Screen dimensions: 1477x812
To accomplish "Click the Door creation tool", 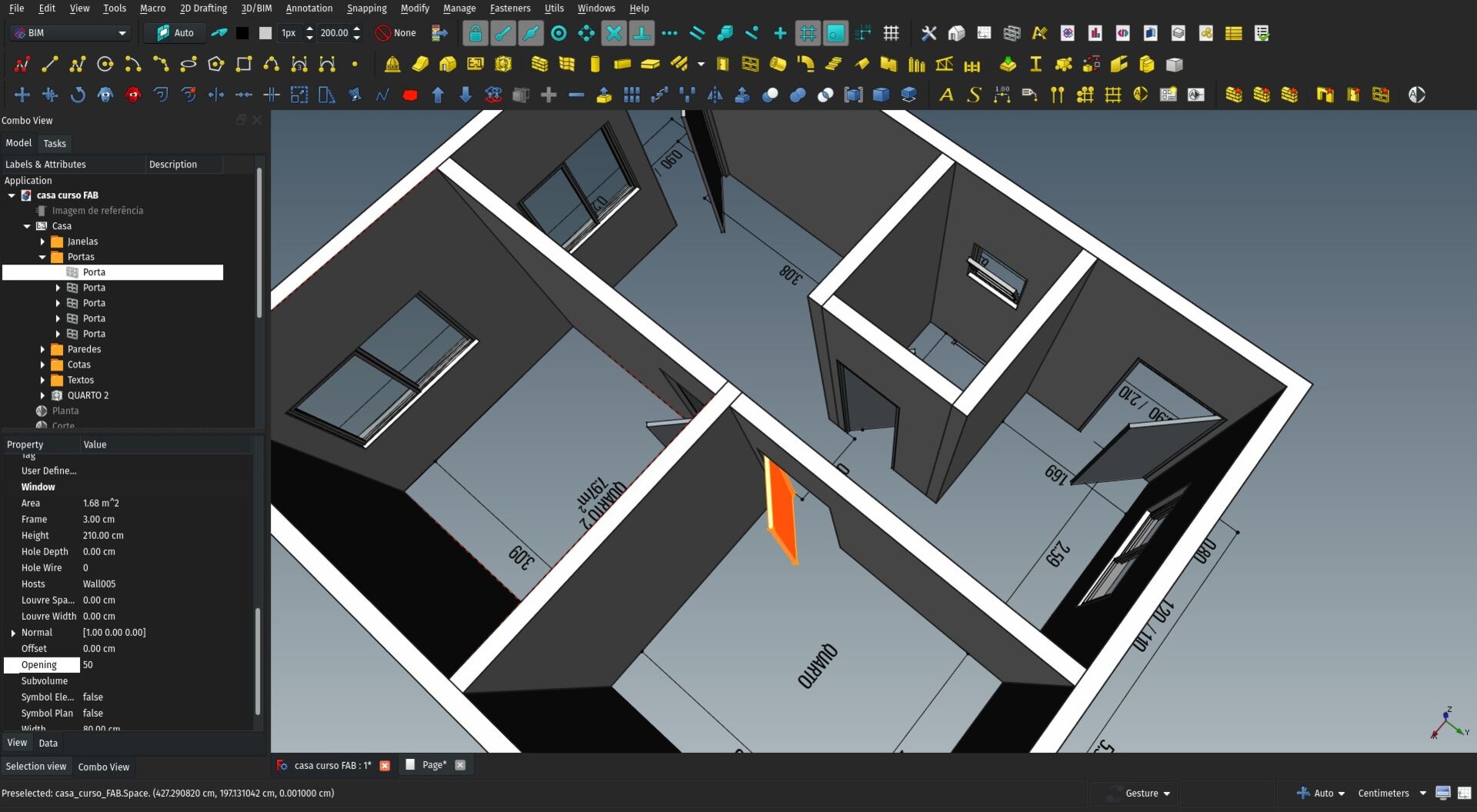I will pyautogui.click(x=722, y=65).
